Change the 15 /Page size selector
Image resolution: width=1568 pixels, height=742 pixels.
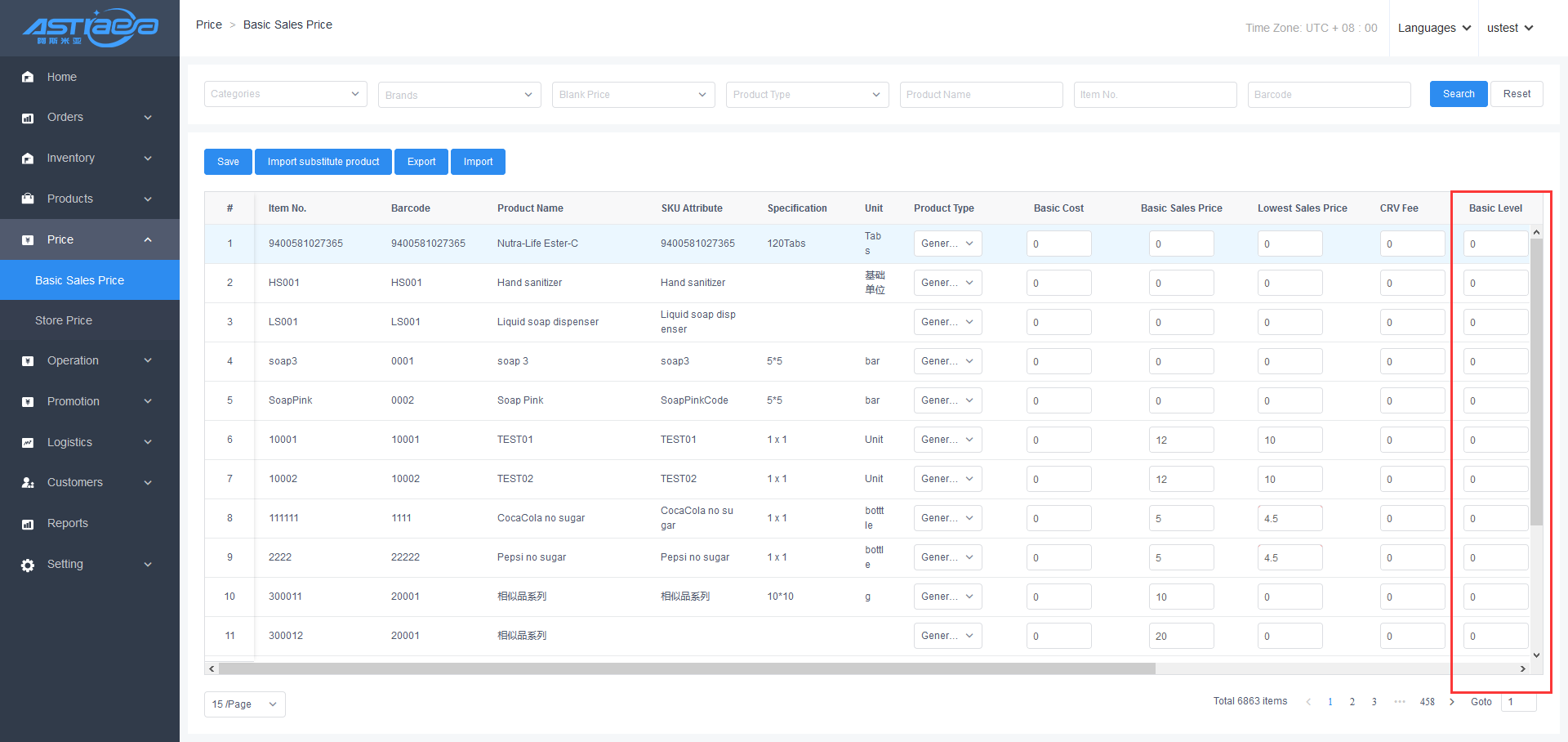pyautogui.click(x=244, y=704)
